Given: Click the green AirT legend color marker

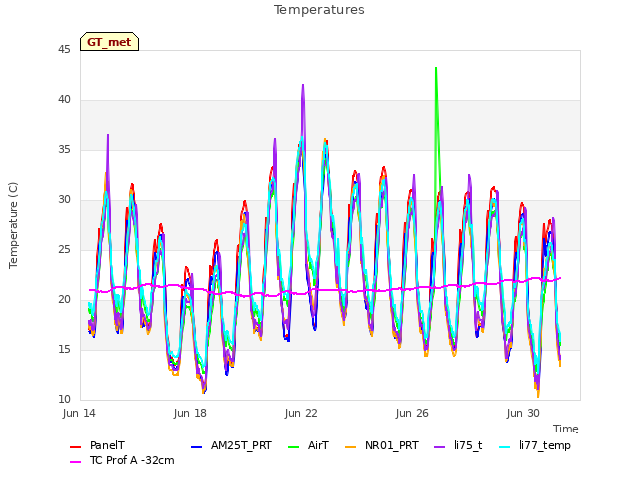Looking at the screenshot, I should pyautogui.click(x=293, y=447).
